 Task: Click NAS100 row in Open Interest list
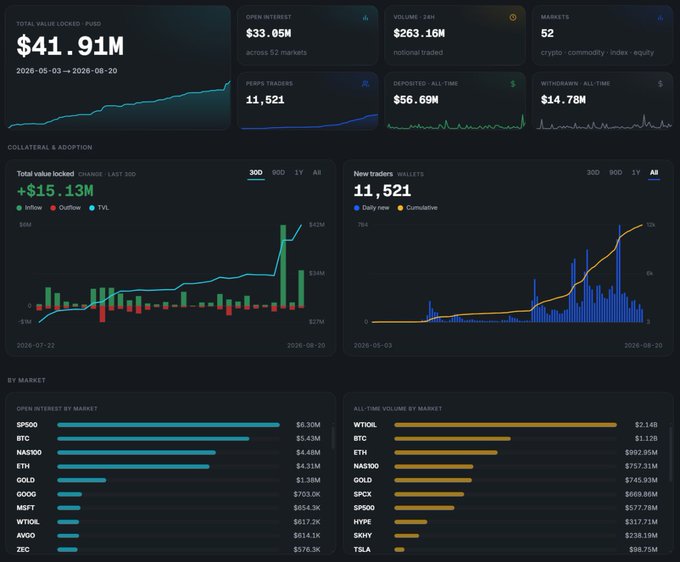pos(168,453)
